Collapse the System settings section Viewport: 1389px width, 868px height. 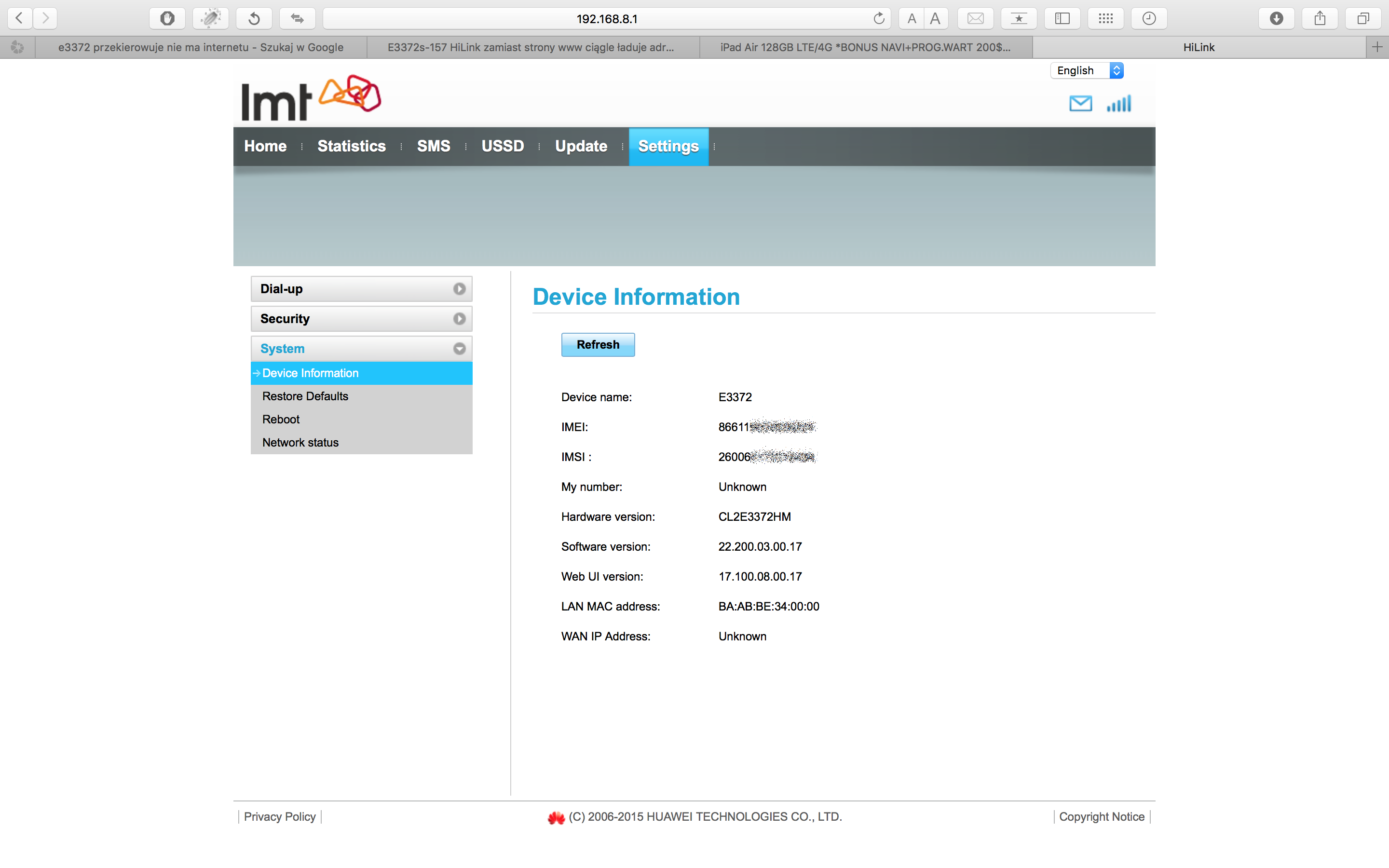point(361,349)
